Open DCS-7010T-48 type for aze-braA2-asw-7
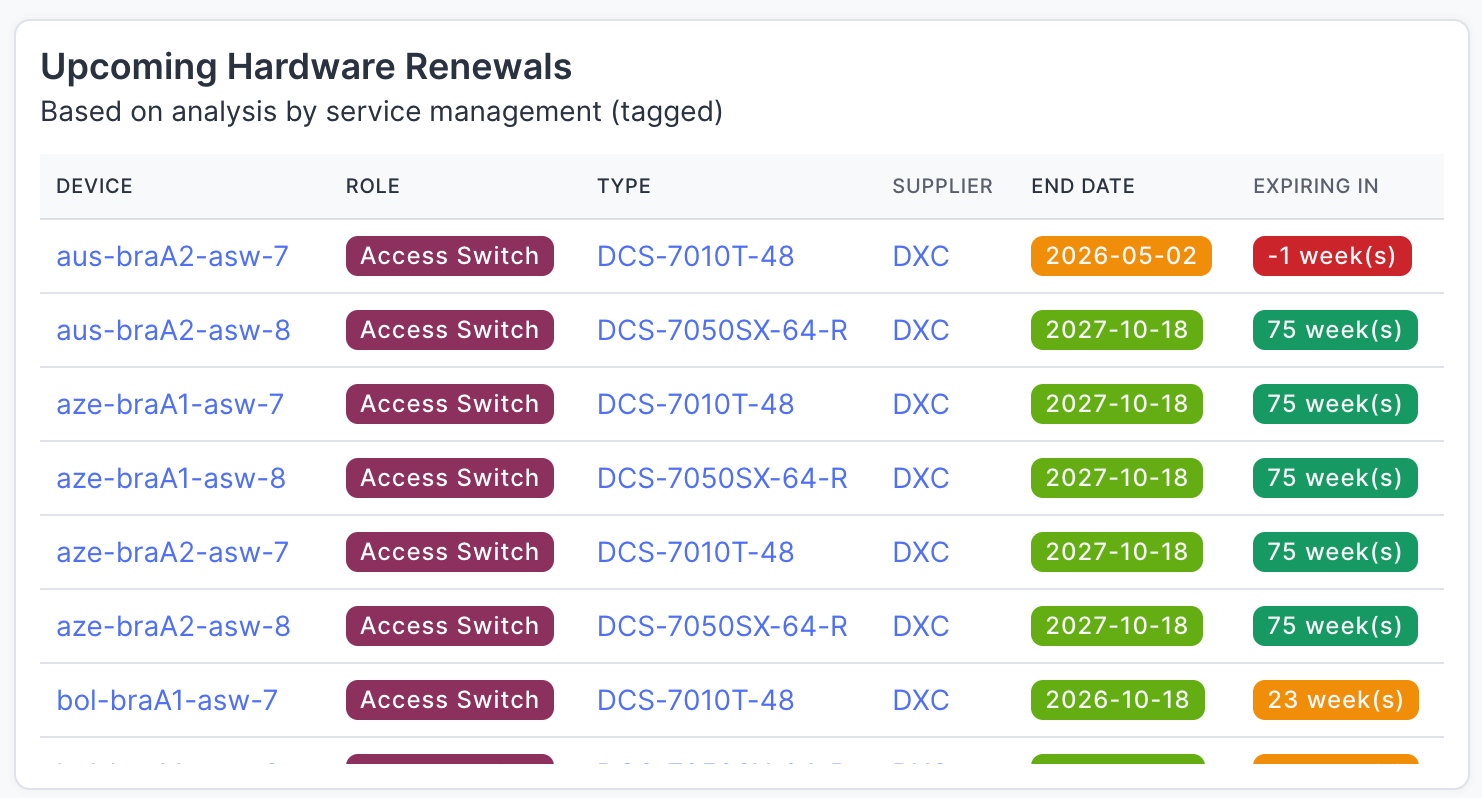The image size is (1482, 798). click(x=696, y=552)
